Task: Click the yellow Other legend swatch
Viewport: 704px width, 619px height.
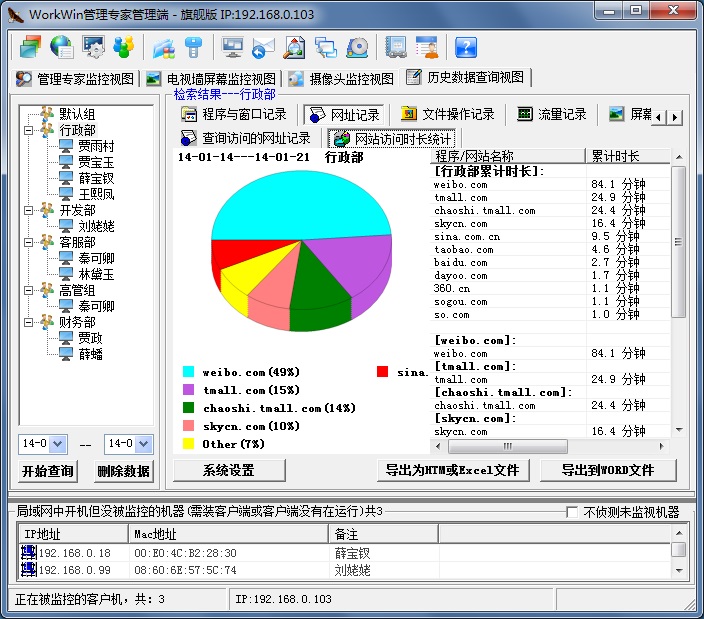Action: [x=189, y=444]
